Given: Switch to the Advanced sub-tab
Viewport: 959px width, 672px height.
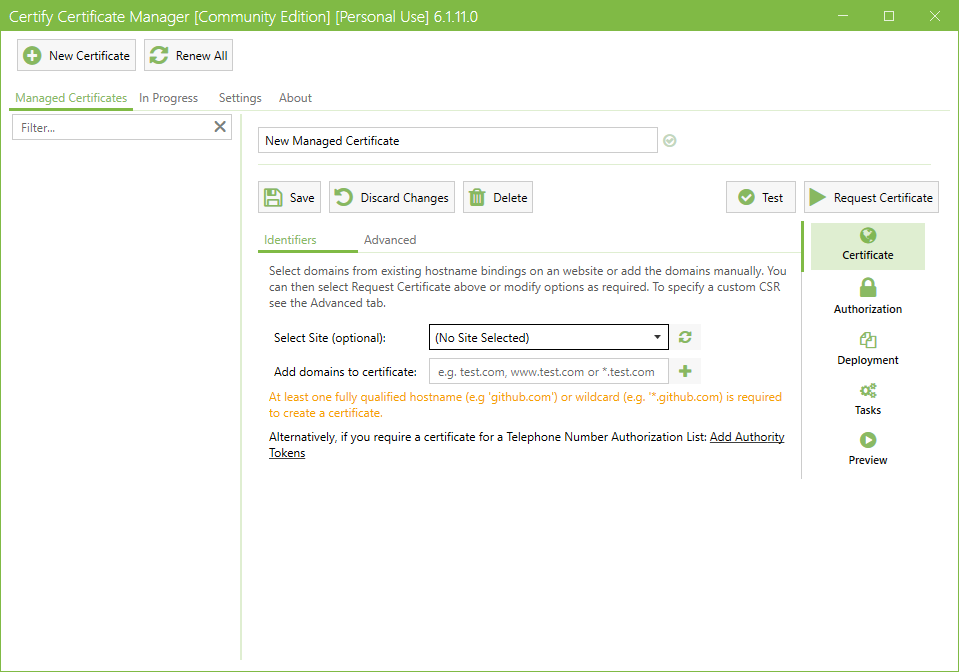Looking at the screenshot, I should click(390, 240).
